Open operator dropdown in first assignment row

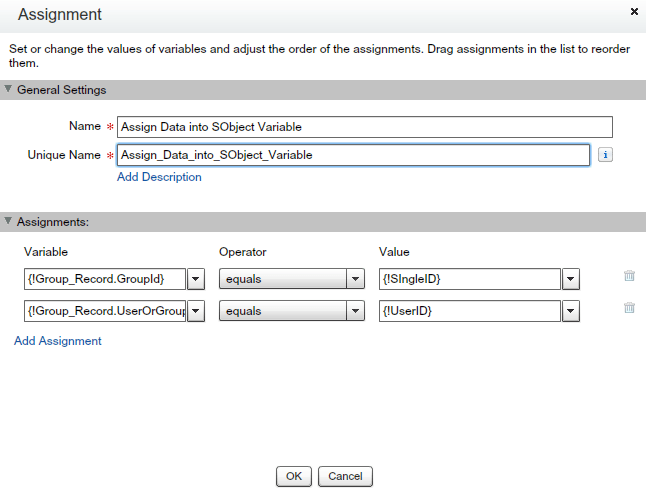click(x=355, y=279)
